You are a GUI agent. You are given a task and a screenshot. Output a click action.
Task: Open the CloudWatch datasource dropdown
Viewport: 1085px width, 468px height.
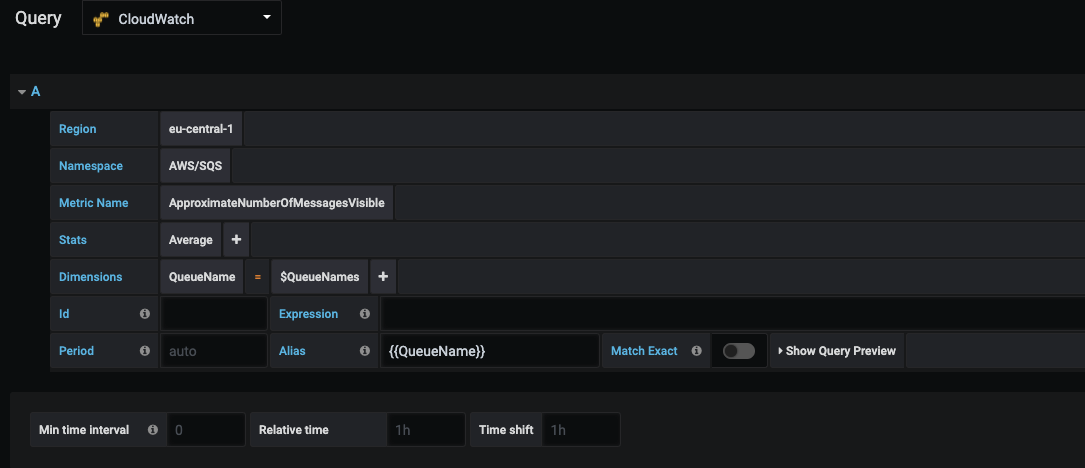[182, 18]
